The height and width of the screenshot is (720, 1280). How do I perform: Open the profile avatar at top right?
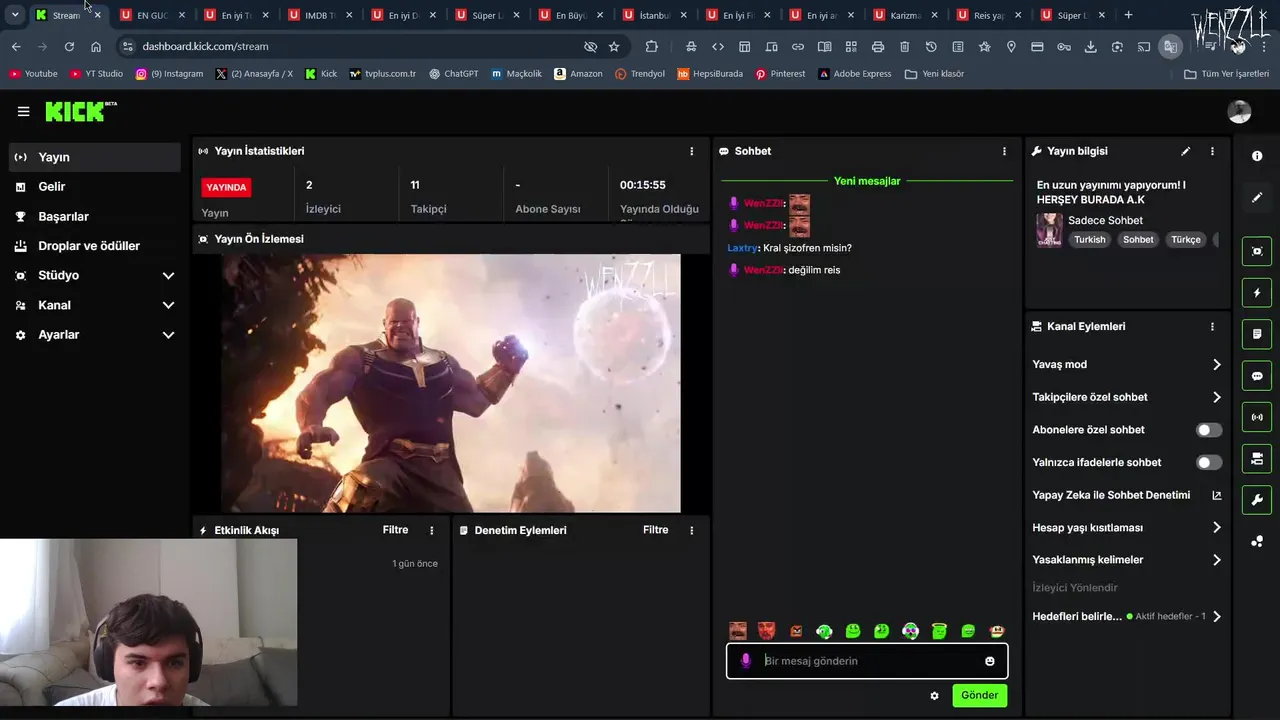point(1239,112)
